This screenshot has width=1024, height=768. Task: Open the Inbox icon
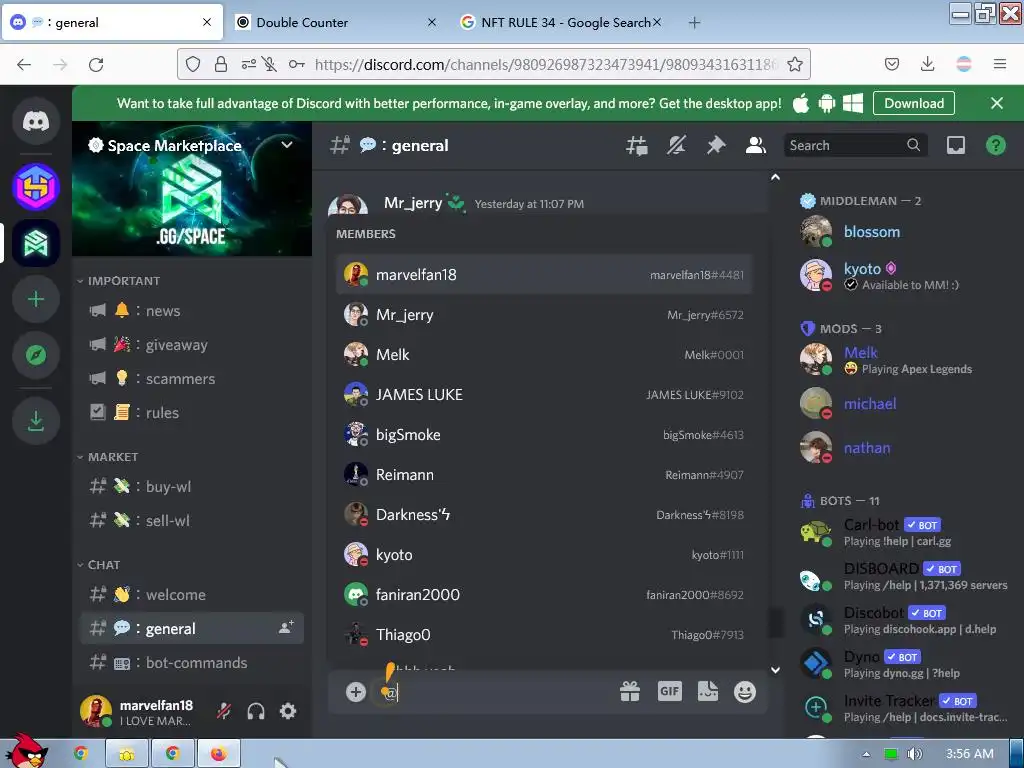956,145
